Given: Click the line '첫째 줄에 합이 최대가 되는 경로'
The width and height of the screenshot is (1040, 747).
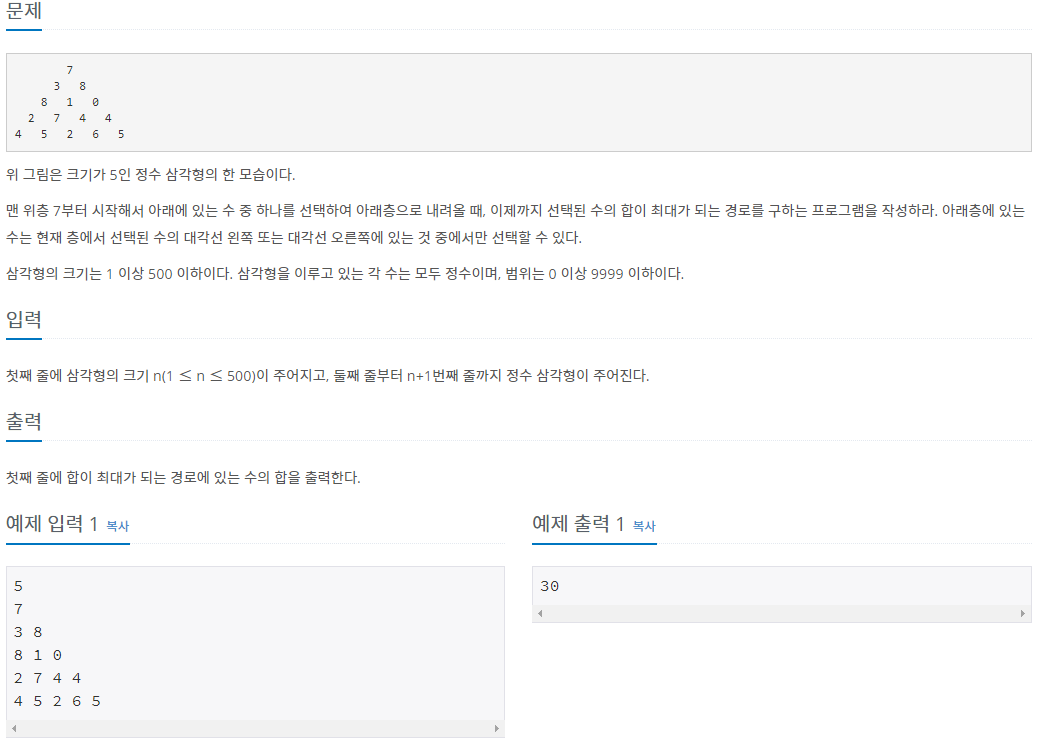Looking at the screenshot, I should tap(183, 478).
